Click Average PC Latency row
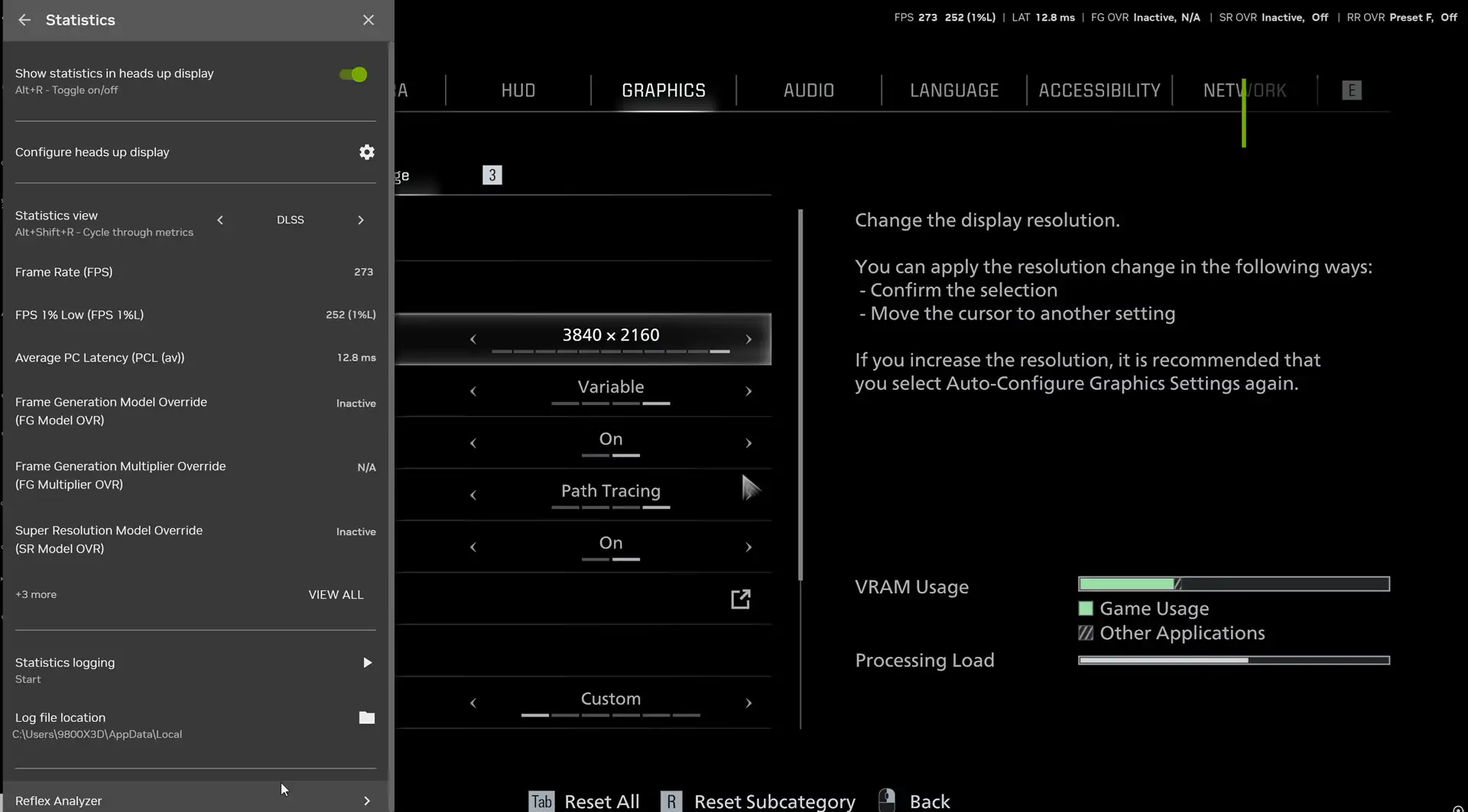The width and height of the screenshot is (1468, 812). tap(195, 358)
